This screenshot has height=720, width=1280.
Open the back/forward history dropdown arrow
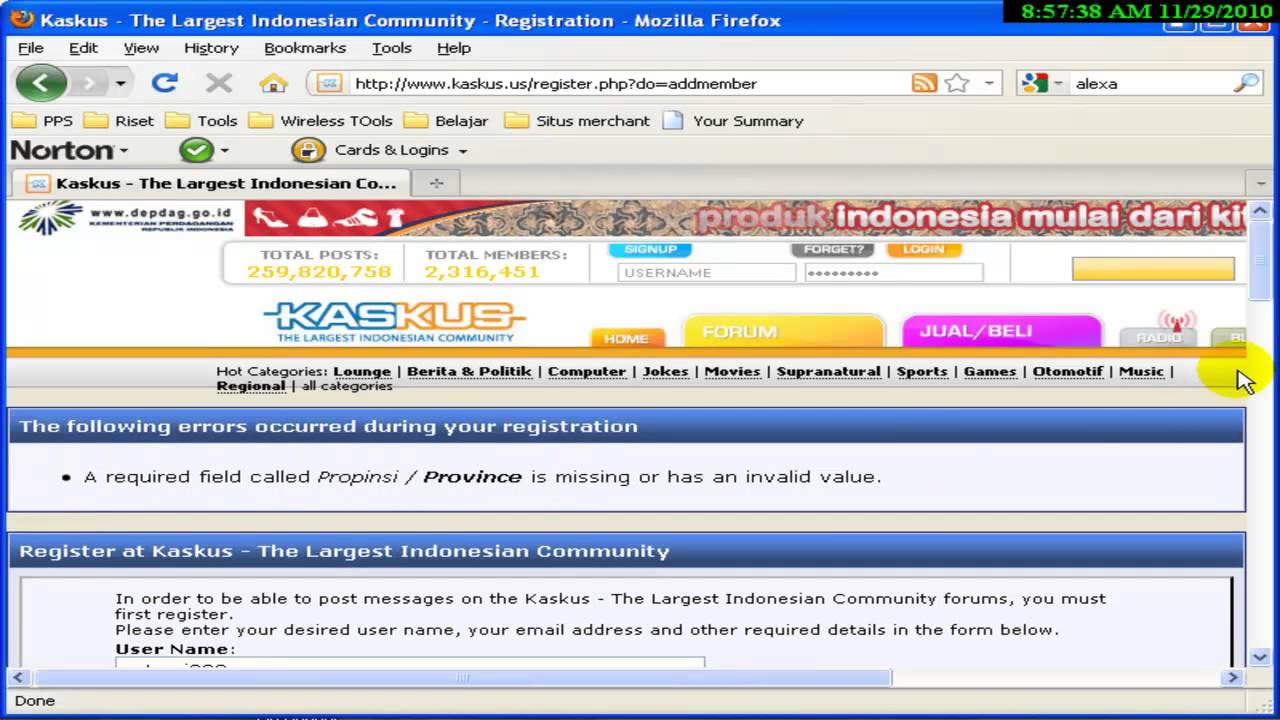pyautogui.click(x=120, y=83)
